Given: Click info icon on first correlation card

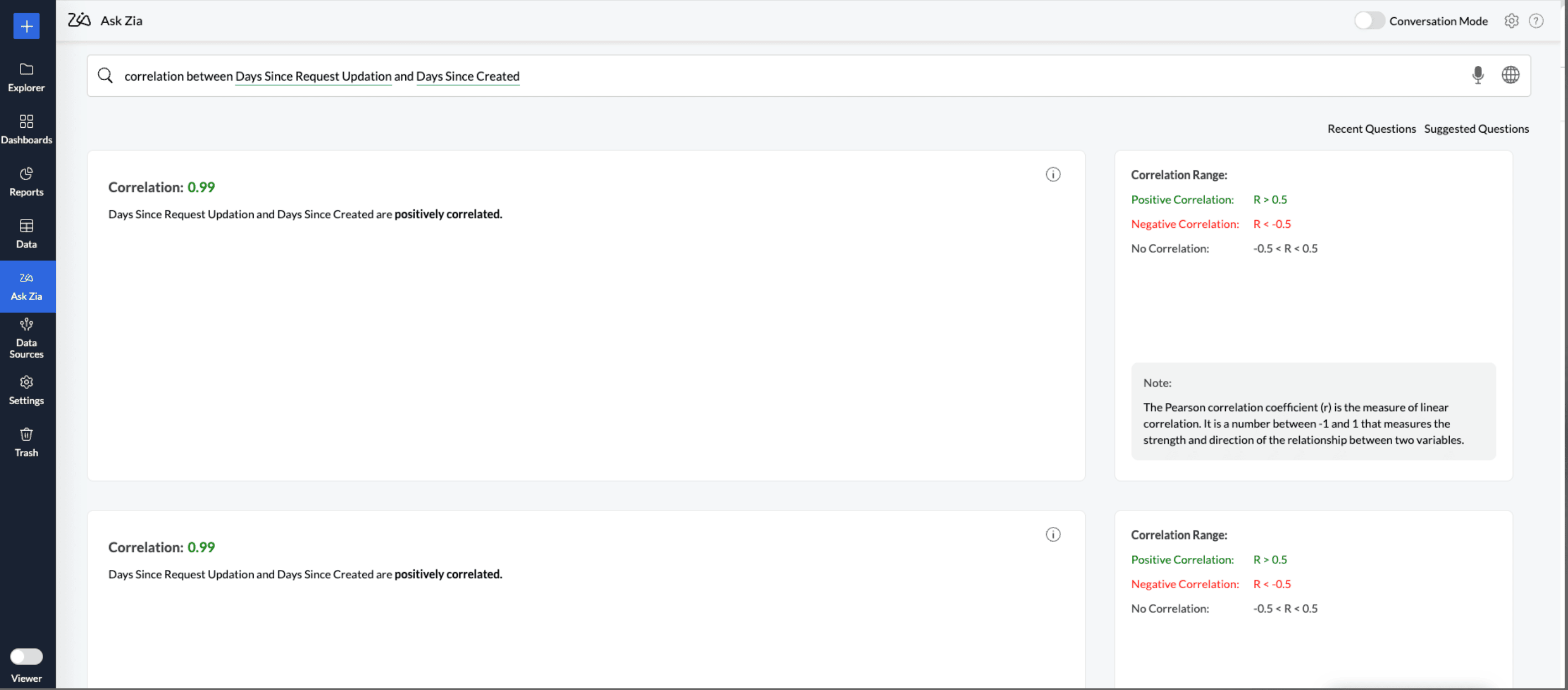Looking at the screenshot, I should [x=1053, y=175].
